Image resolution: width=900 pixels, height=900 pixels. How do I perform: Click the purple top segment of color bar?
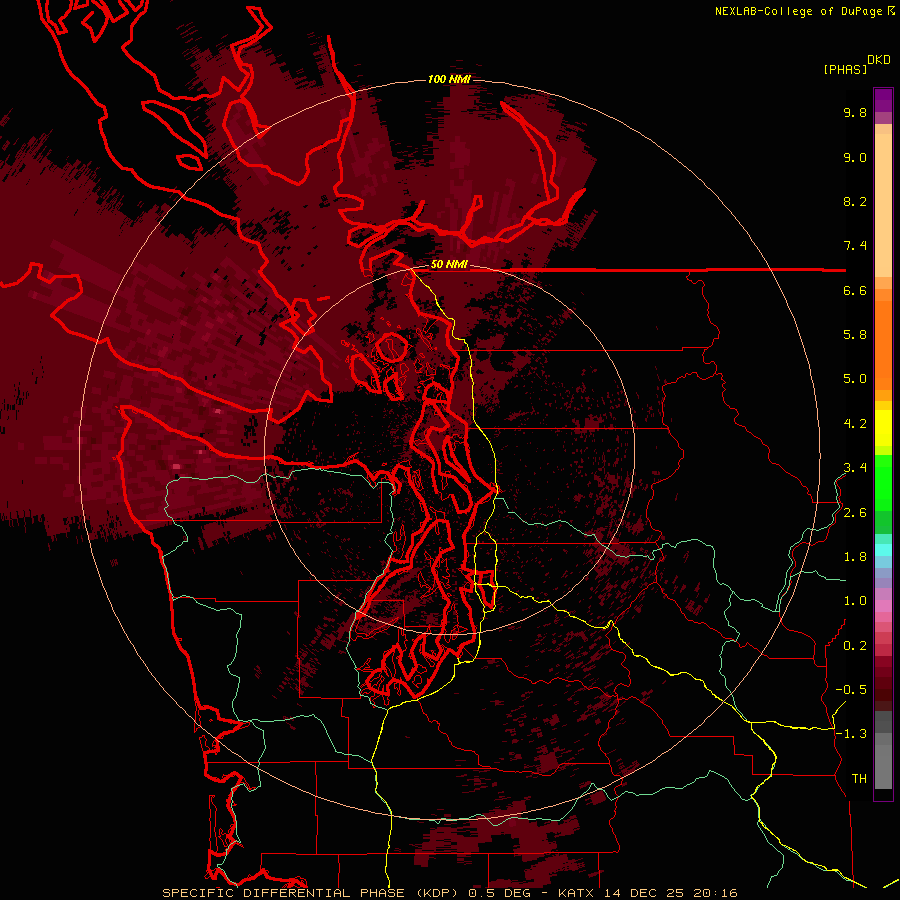tap(883, 101)
